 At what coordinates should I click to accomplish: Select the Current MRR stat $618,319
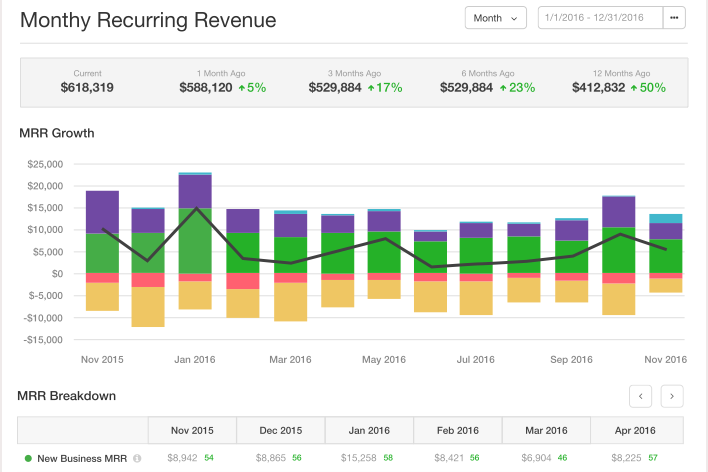[x=87, y=87]
